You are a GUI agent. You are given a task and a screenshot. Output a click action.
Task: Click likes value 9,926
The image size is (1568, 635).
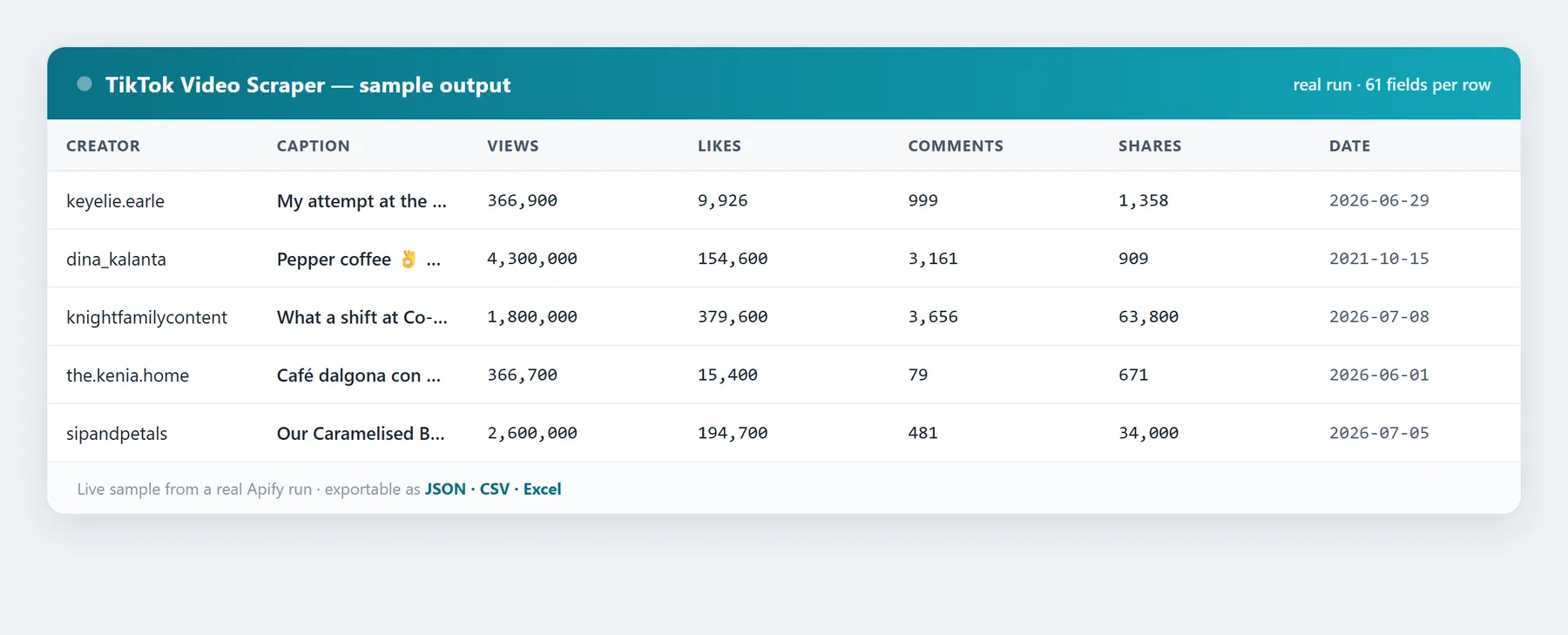tap(722, 200)
